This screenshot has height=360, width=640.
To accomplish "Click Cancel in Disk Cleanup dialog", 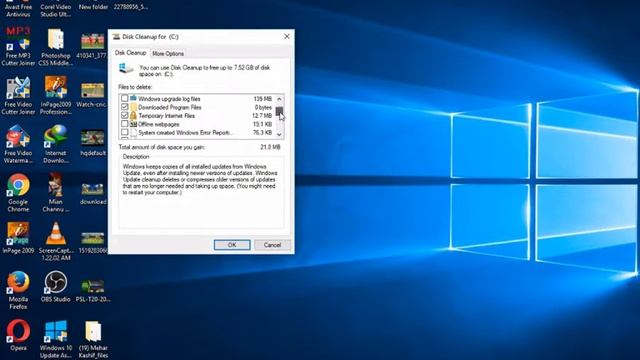I will coord(272,245).
